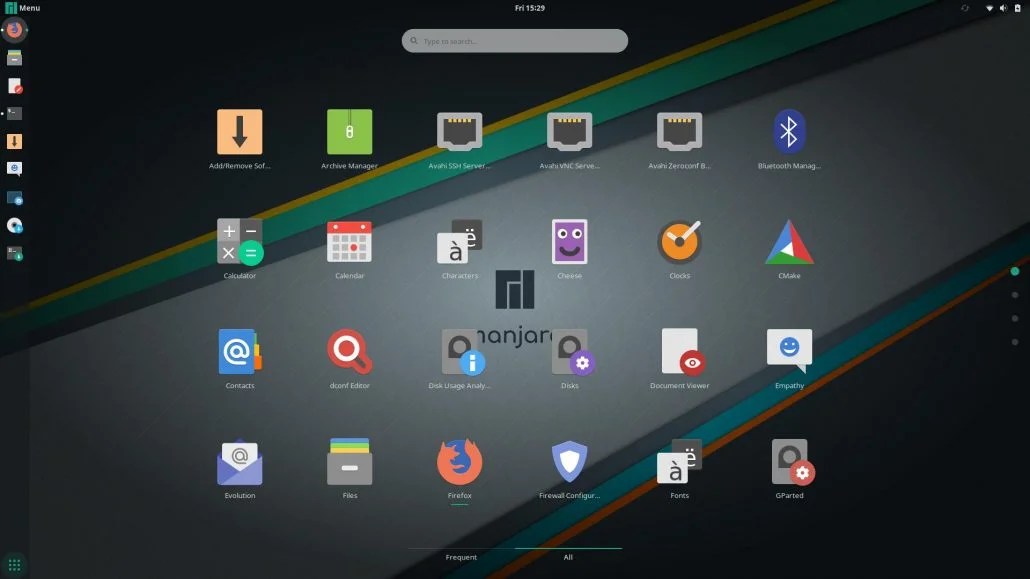Open the Calendar app
Screen dimensions: 1030x579
click(349, 248)
